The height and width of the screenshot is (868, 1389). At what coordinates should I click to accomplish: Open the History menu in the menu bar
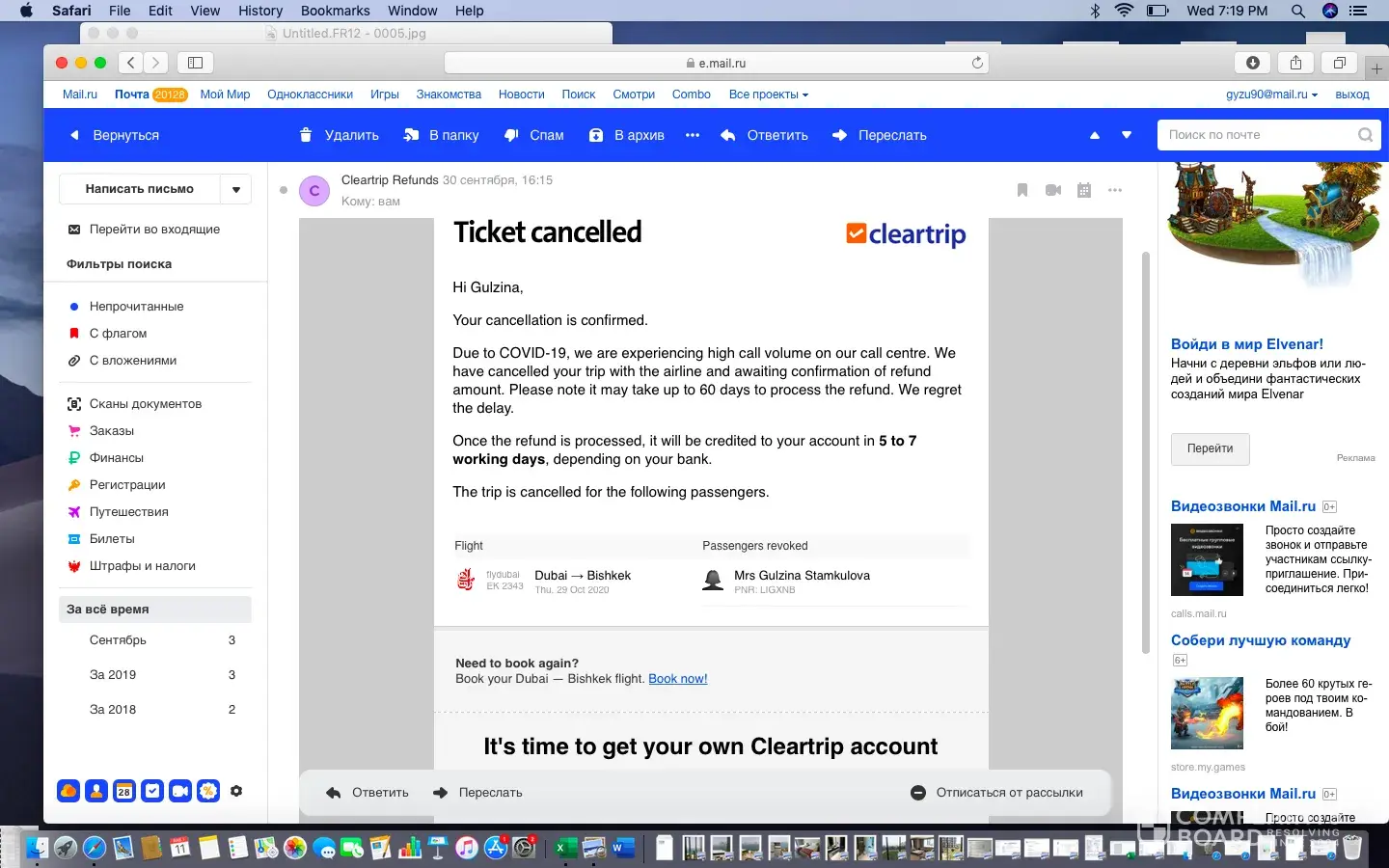click(x=260, y=11)
